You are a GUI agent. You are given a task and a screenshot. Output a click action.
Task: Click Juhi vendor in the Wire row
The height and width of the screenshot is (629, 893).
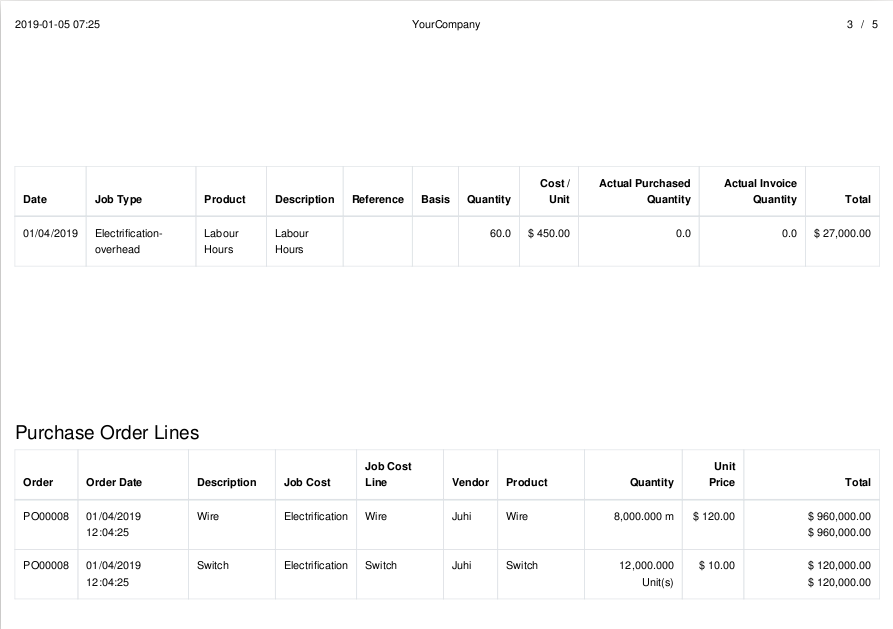pyautogui.click(x=461, y=516)
